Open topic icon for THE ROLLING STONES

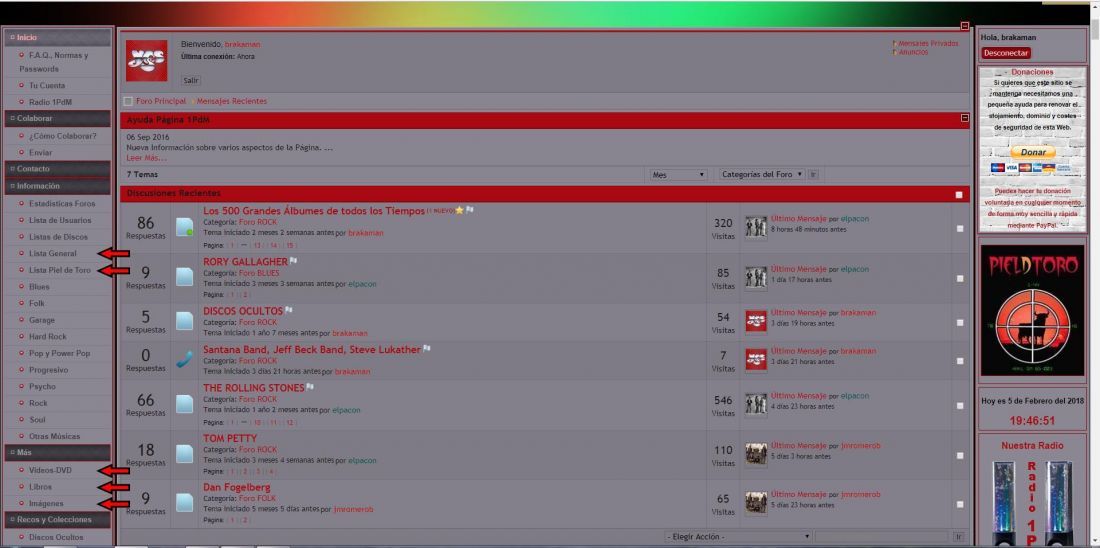pos(185,404)
